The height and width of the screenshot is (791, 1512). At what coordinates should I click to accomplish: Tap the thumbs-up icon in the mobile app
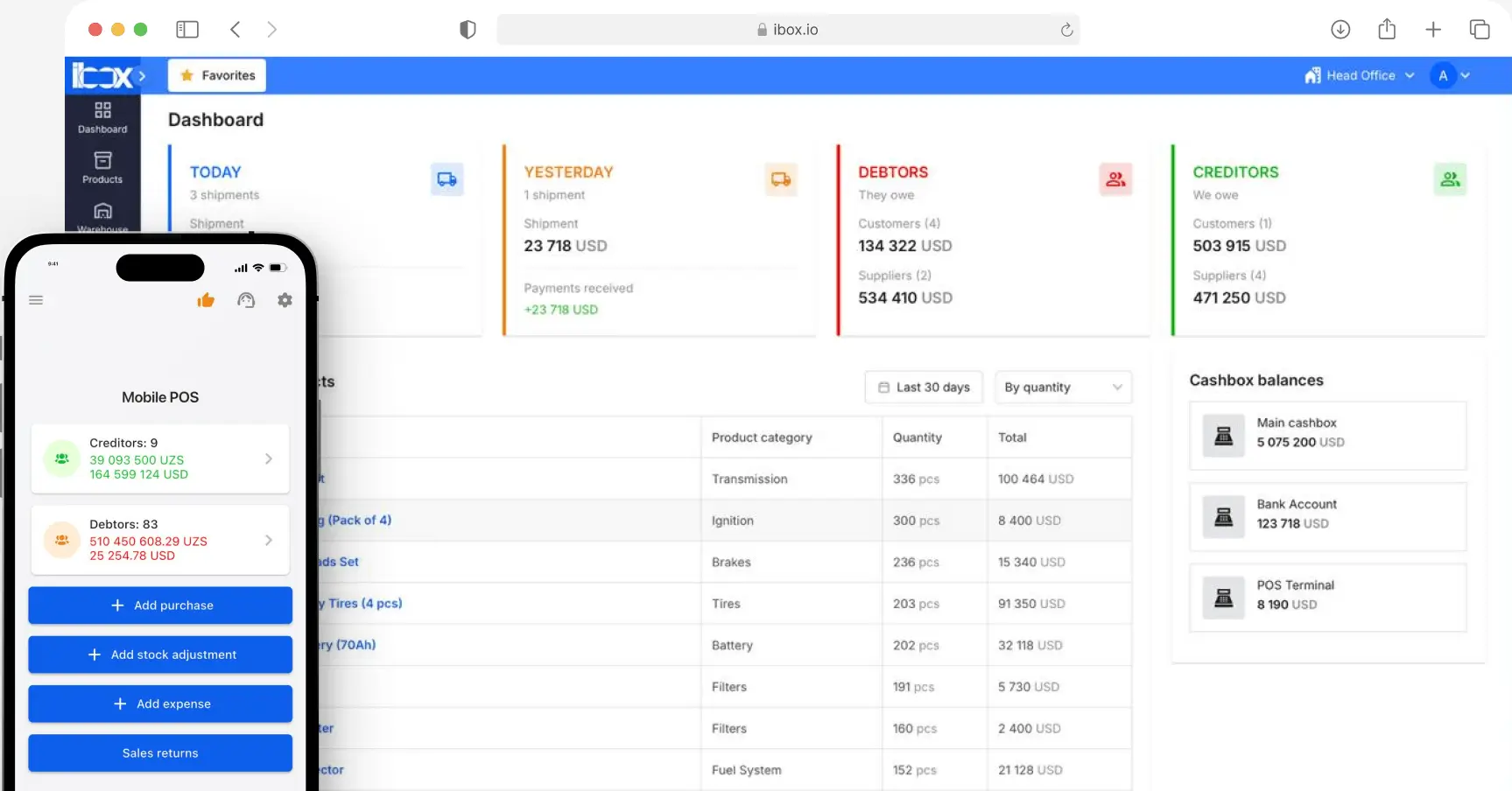(206, 299)
